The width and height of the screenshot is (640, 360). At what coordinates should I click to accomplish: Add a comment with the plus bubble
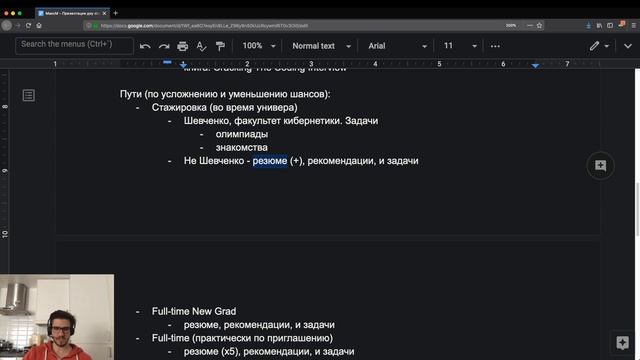[600, 165]
